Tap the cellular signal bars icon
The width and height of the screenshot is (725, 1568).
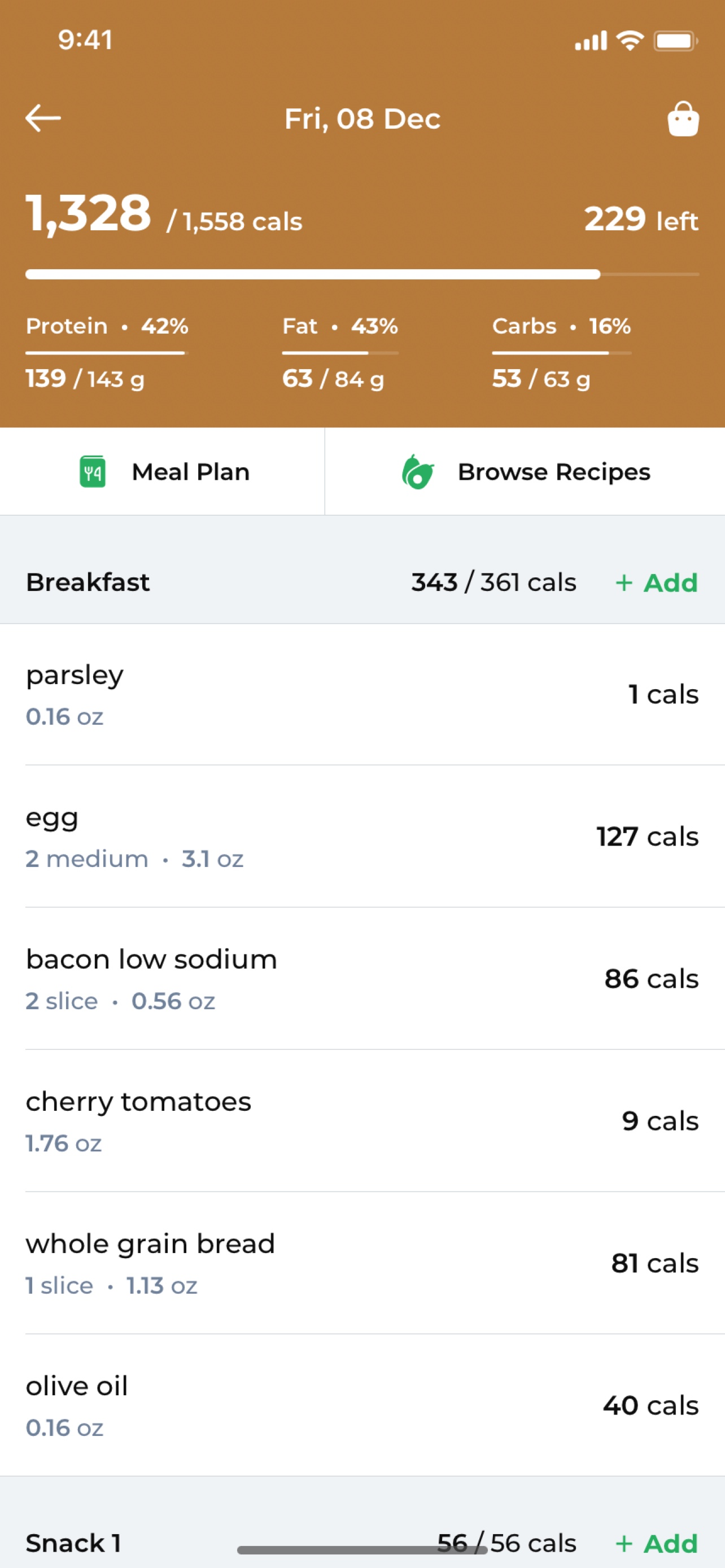point(591,41)
